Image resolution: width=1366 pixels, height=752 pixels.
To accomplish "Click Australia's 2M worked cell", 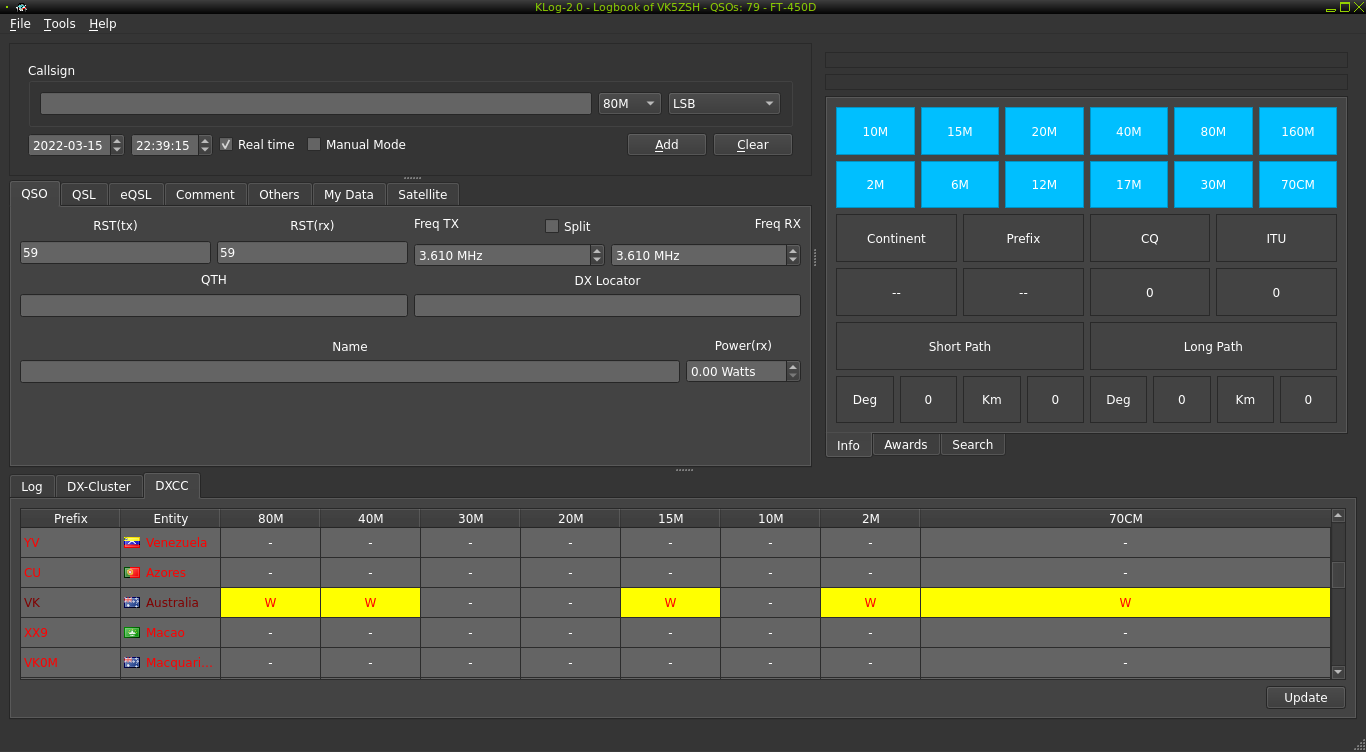I will click(870, 602).
